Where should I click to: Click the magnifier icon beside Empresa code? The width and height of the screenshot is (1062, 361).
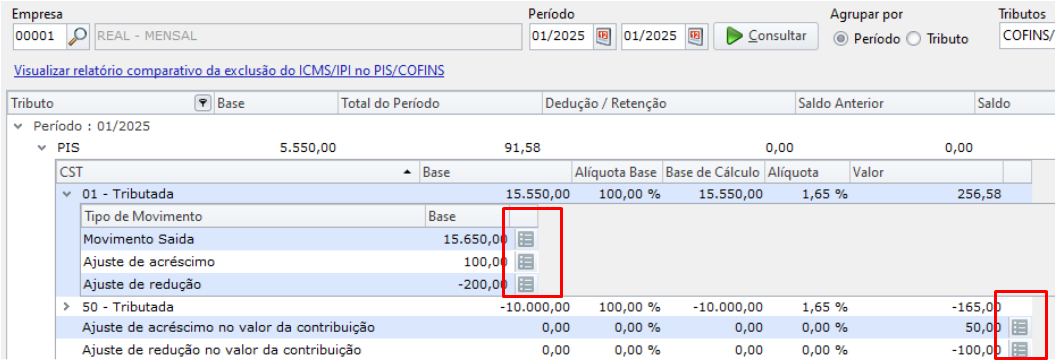point(78,37)
